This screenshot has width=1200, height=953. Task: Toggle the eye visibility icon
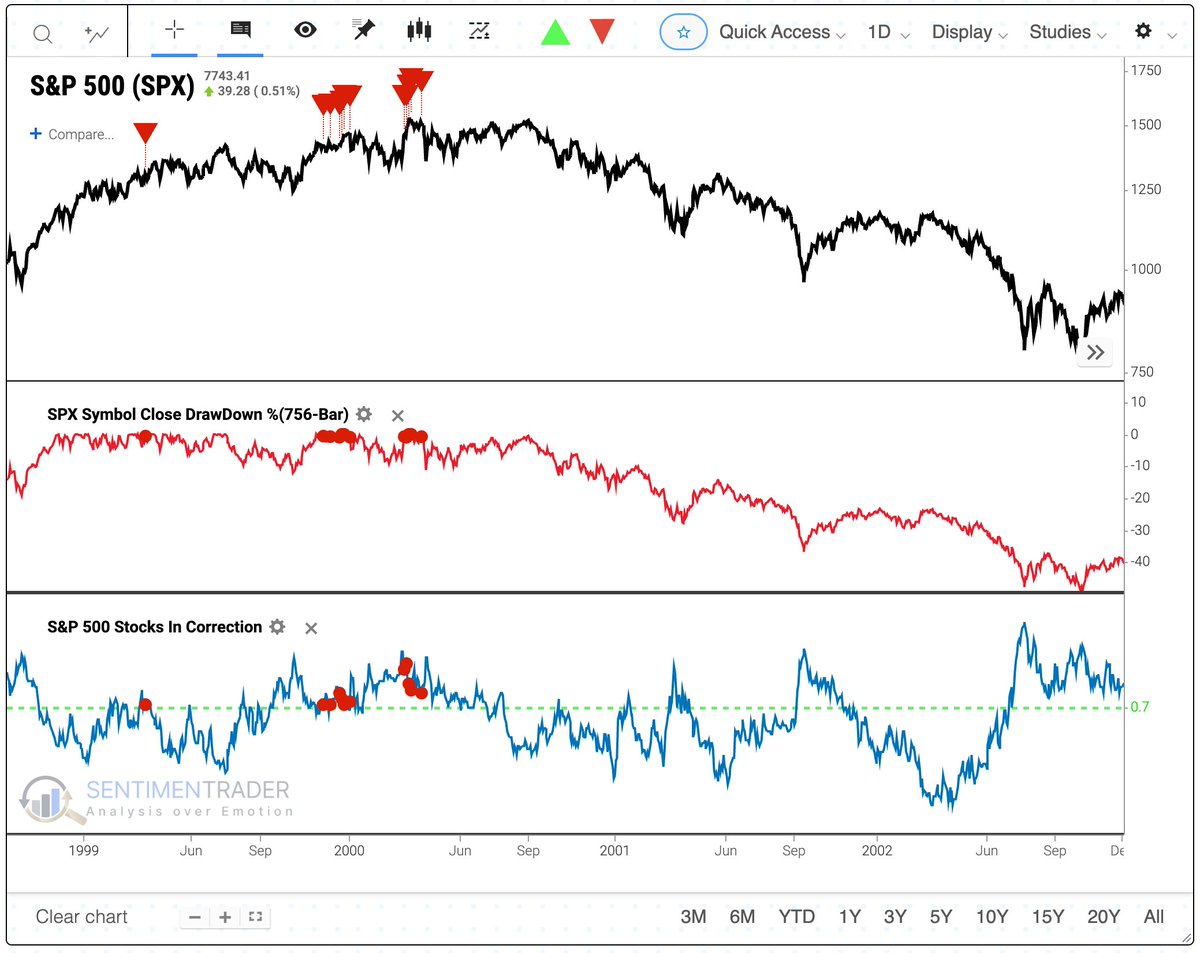[305, 30]
